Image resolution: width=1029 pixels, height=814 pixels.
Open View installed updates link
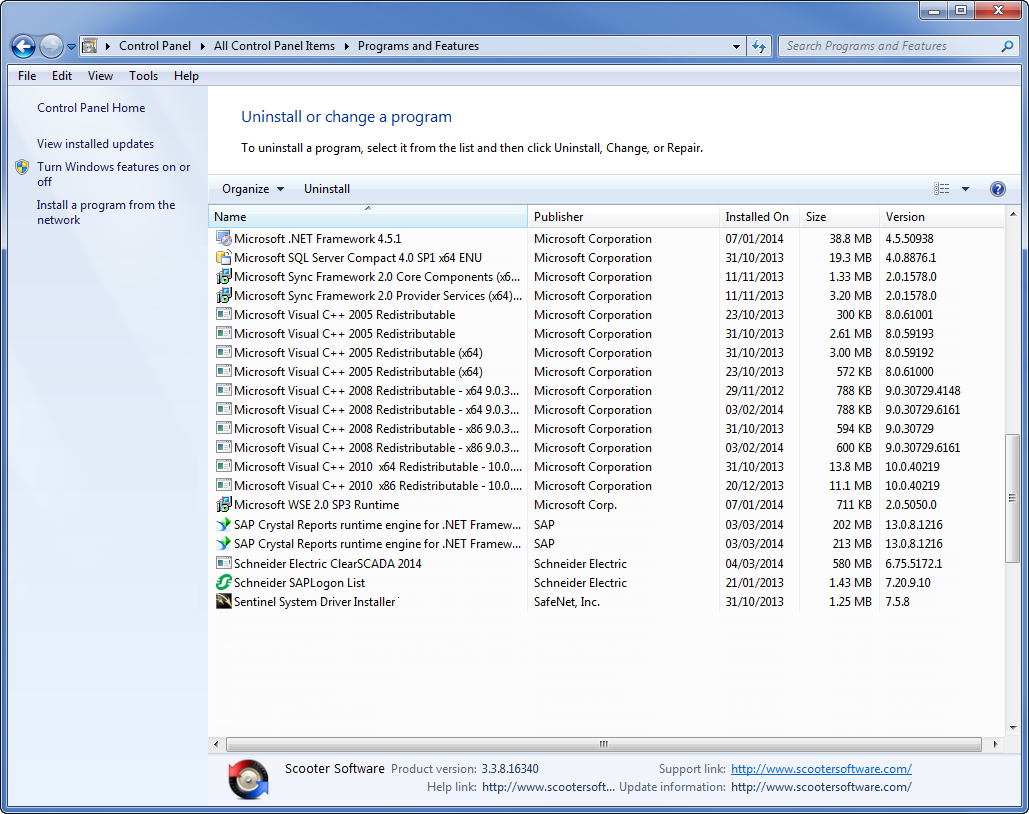96,144
